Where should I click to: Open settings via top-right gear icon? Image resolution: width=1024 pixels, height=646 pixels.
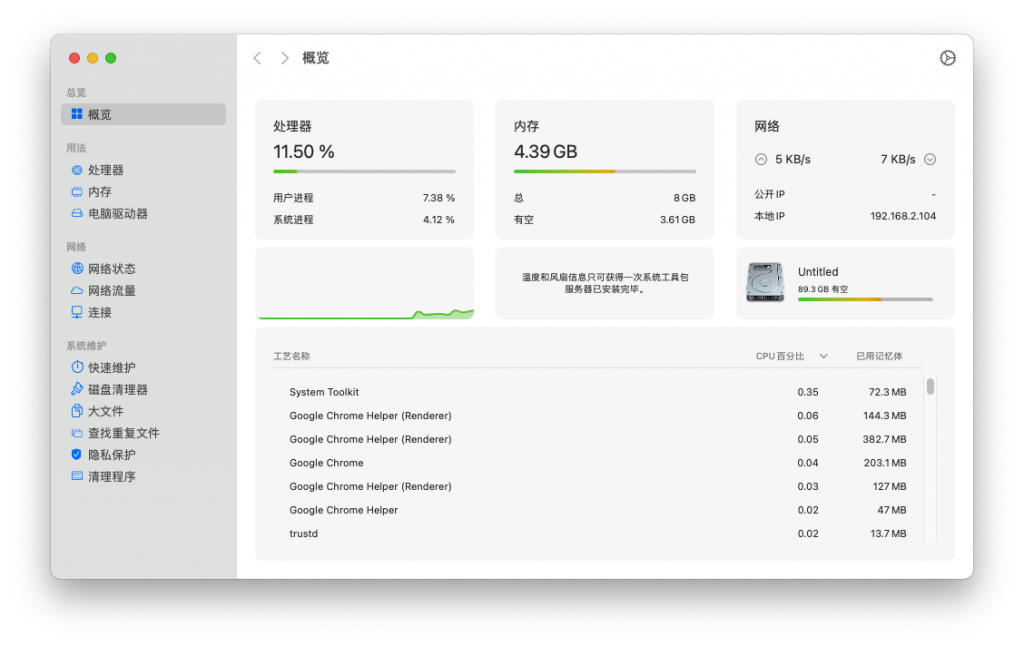point(948,57)
